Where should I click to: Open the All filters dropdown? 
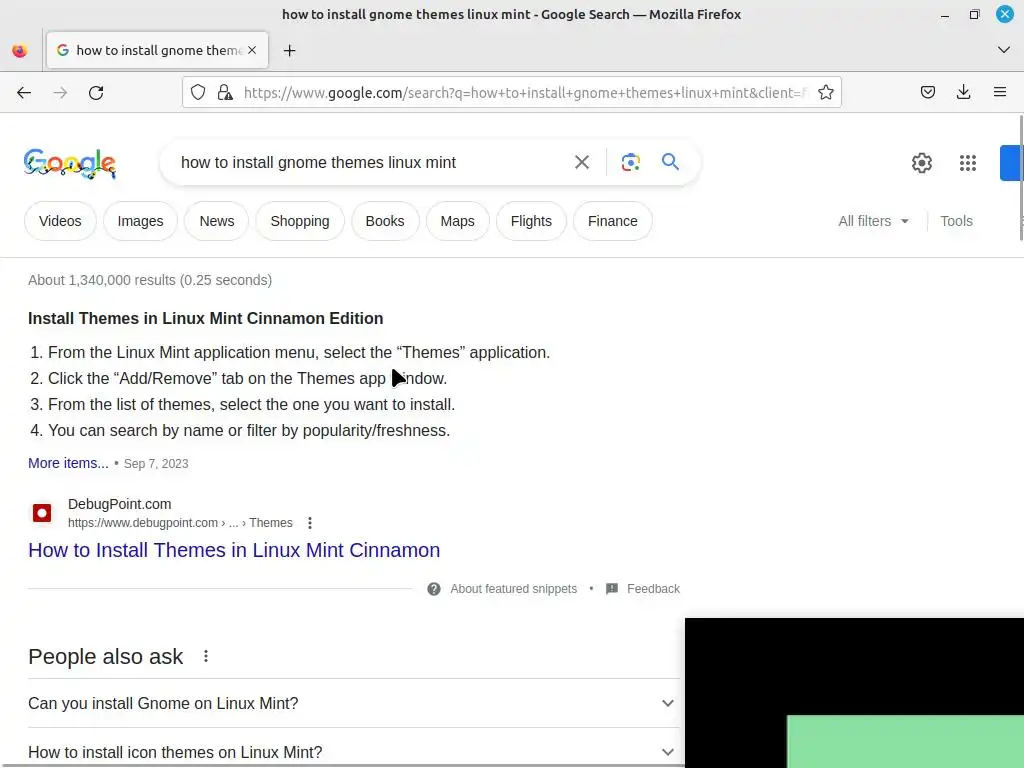click(873, 221)
